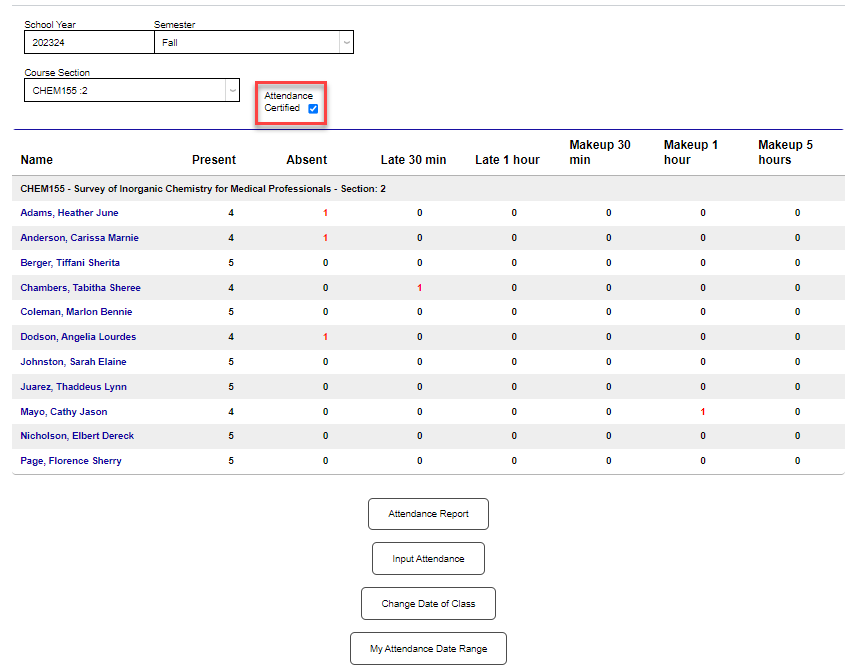Click the Input Attendance button
This screenshot has width=856, height=668.
click(428, 558)
